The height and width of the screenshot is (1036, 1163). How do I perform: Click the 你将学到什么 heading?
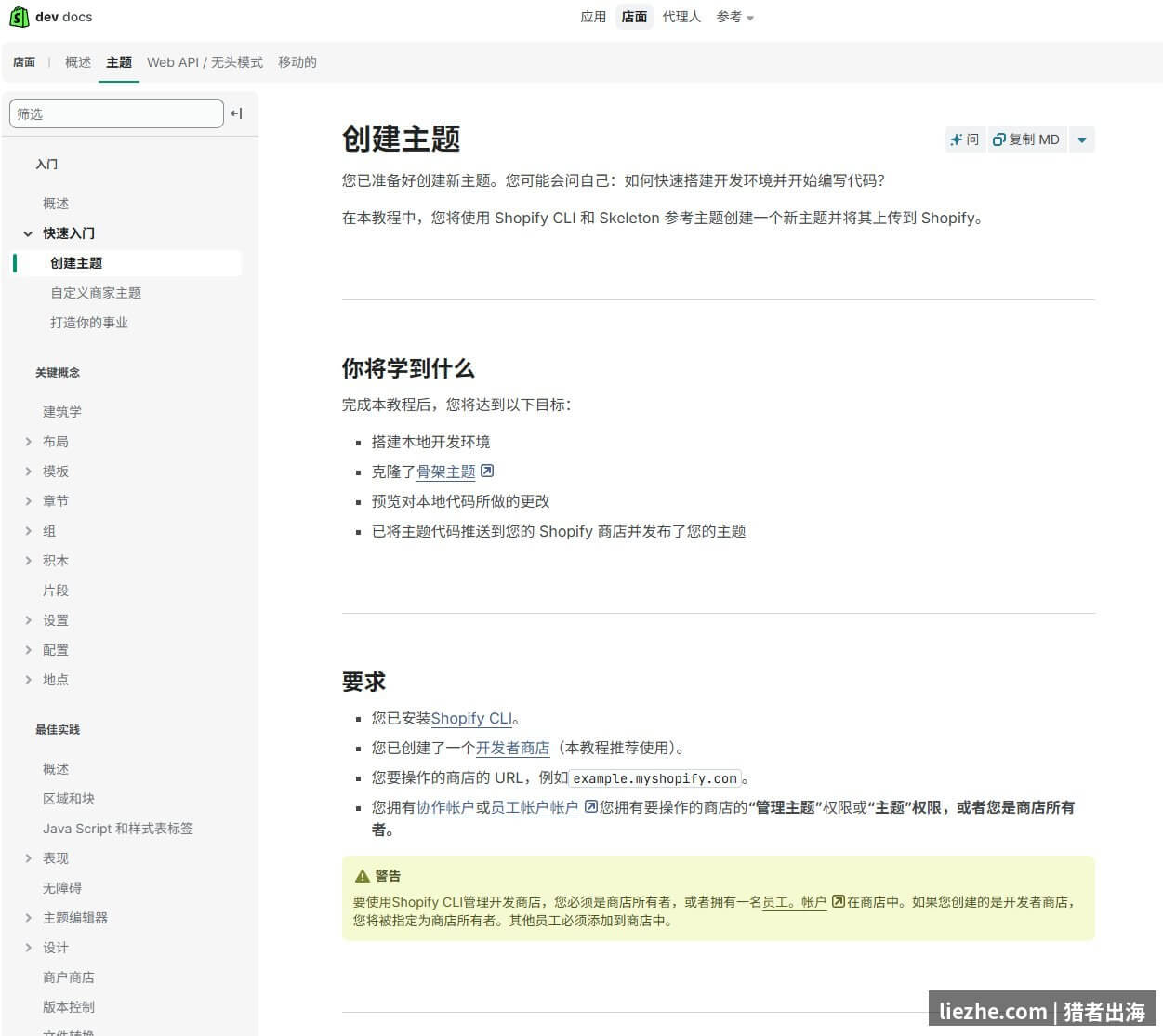point(408,368)
